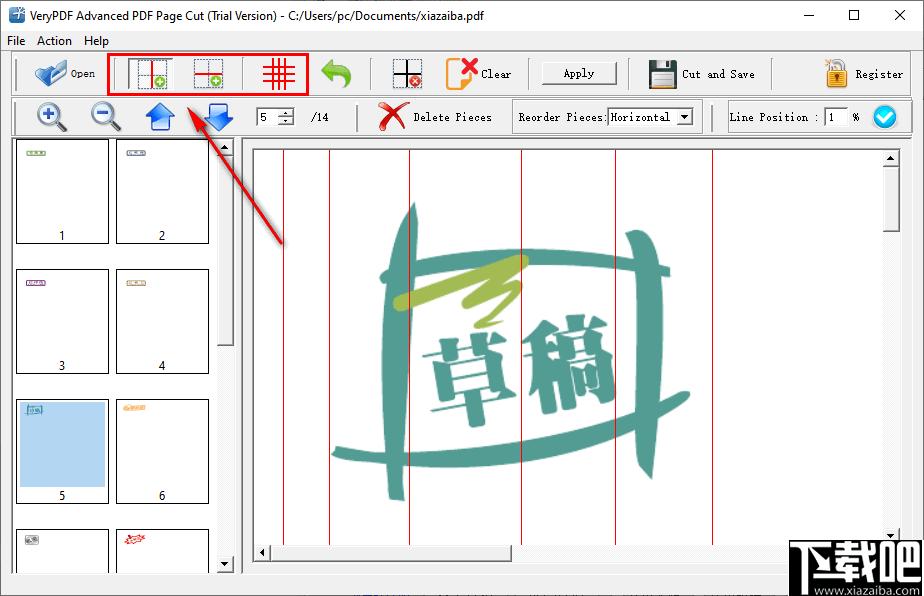
Task: Decrease page number with stepper down arrow
Action: (286, 121)
